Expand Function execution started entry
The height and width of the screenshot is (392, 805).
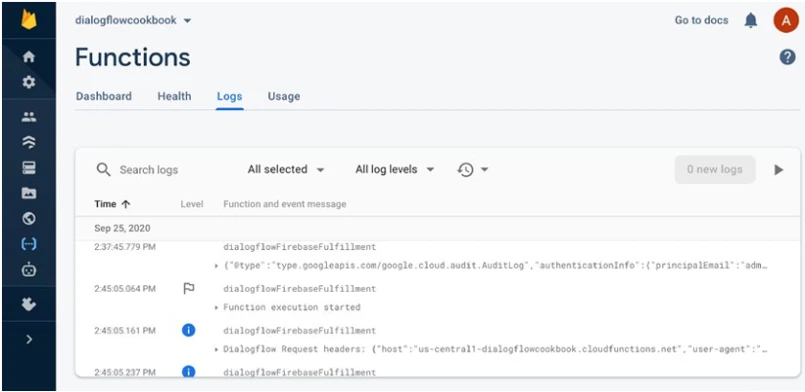(216, 307)
